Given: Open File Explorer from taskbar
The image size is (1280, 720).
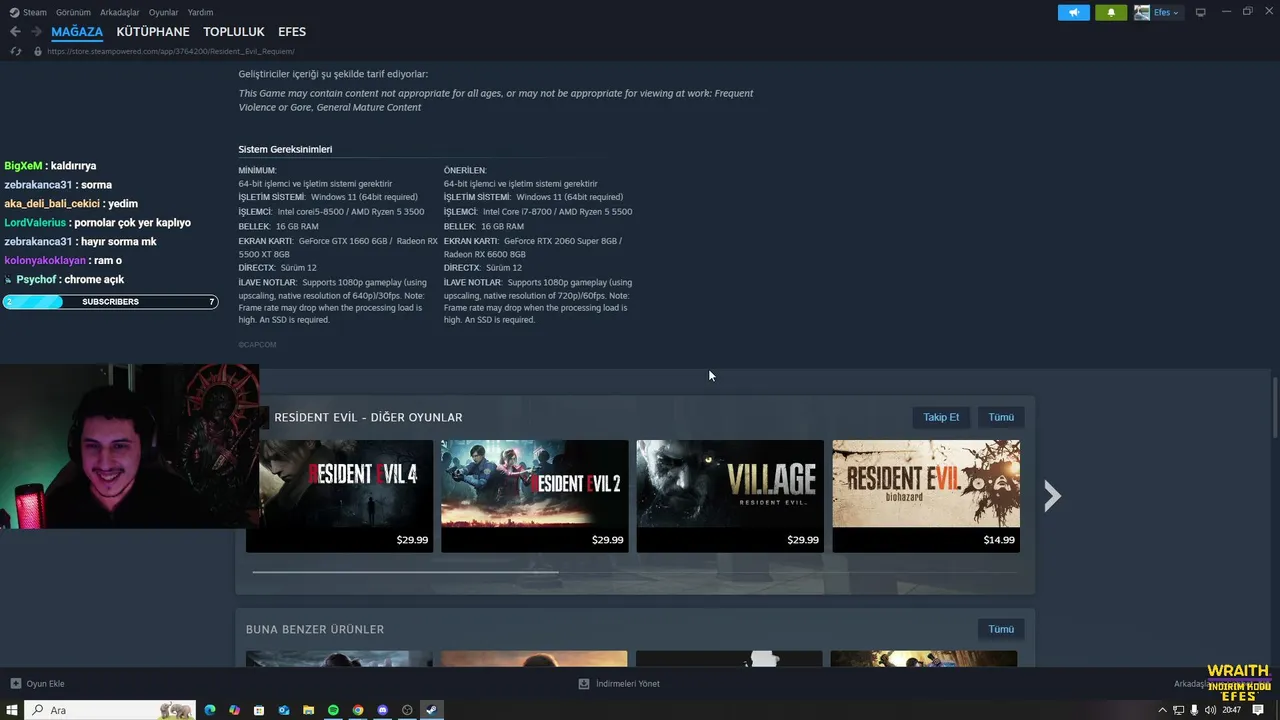Looking at the screenshot, I should click(x=309, y=710).
